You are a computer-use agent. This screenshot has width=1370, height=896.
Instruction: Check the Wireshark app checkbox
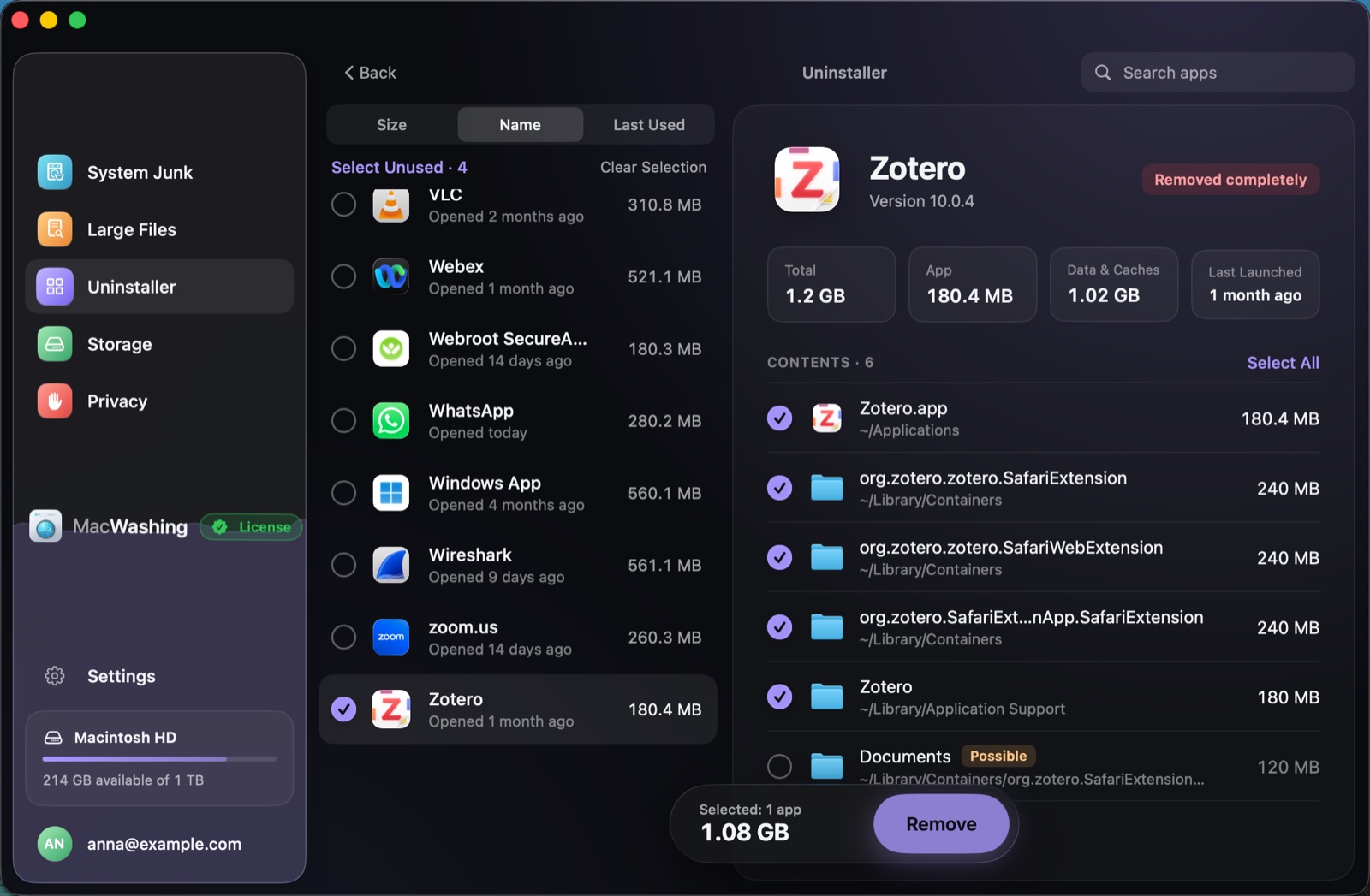[343, 565]
